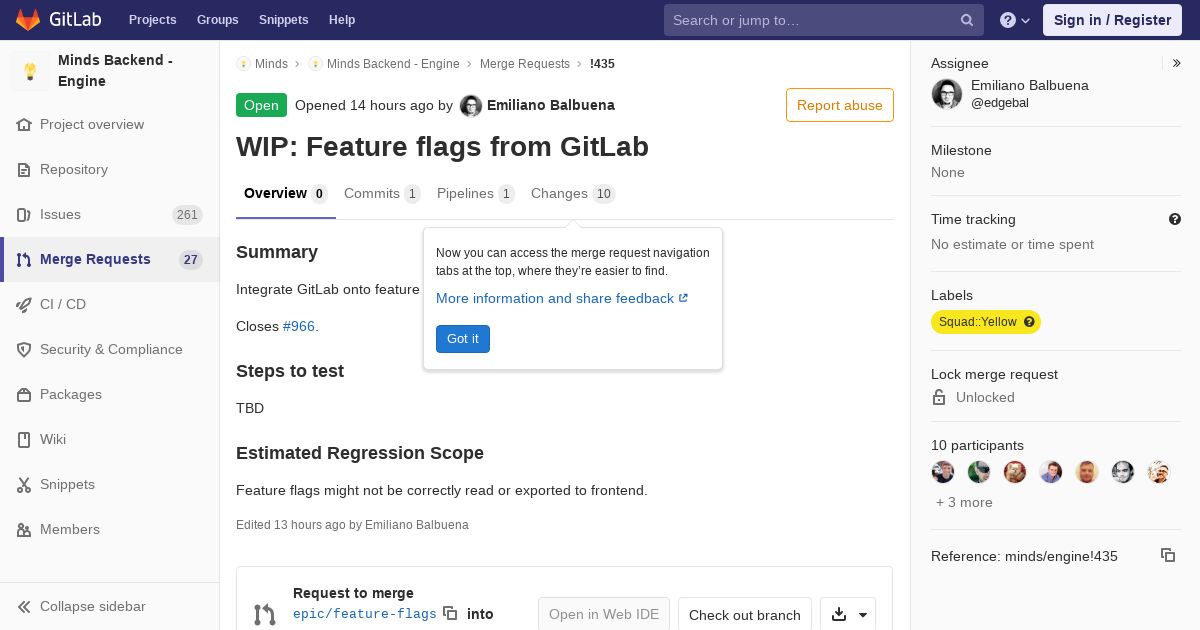
Task: Switch to the Commits tab
Action: click(x=381, y=193)
